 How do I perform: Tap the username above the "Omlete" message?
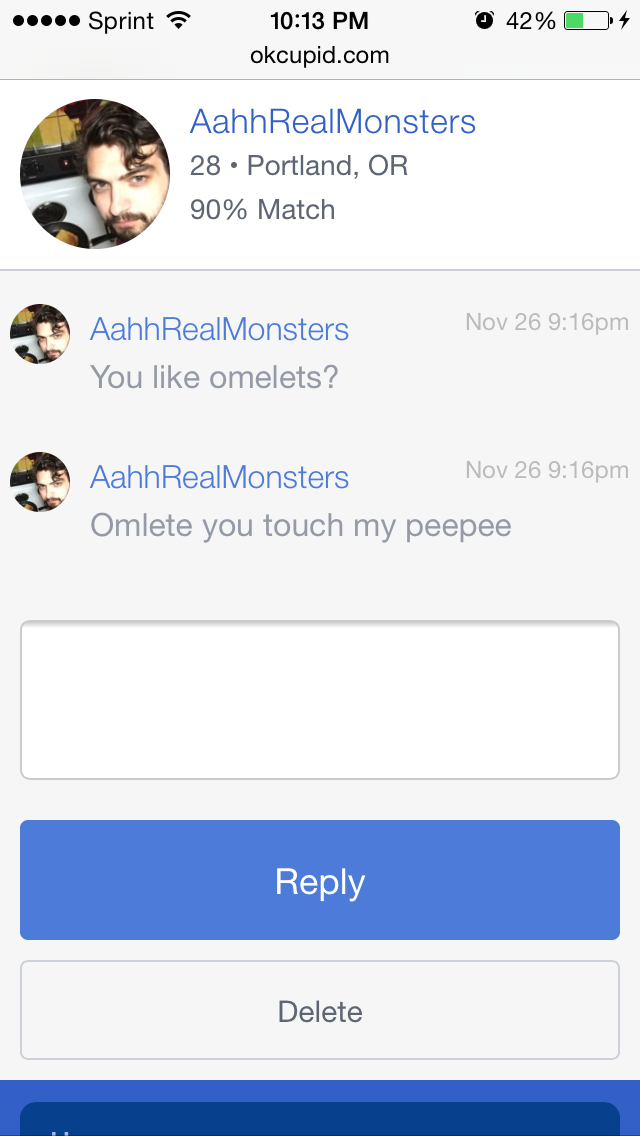[x=219, y=477]
